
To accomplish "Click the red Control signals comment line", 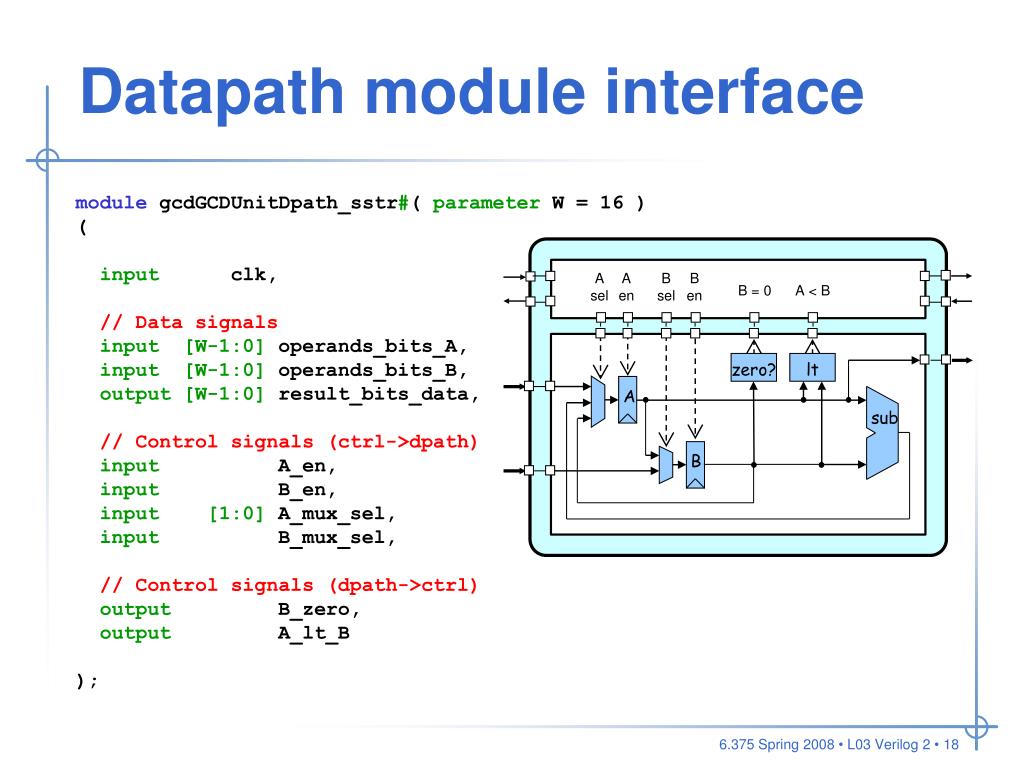I will click(x=288, y=441).
